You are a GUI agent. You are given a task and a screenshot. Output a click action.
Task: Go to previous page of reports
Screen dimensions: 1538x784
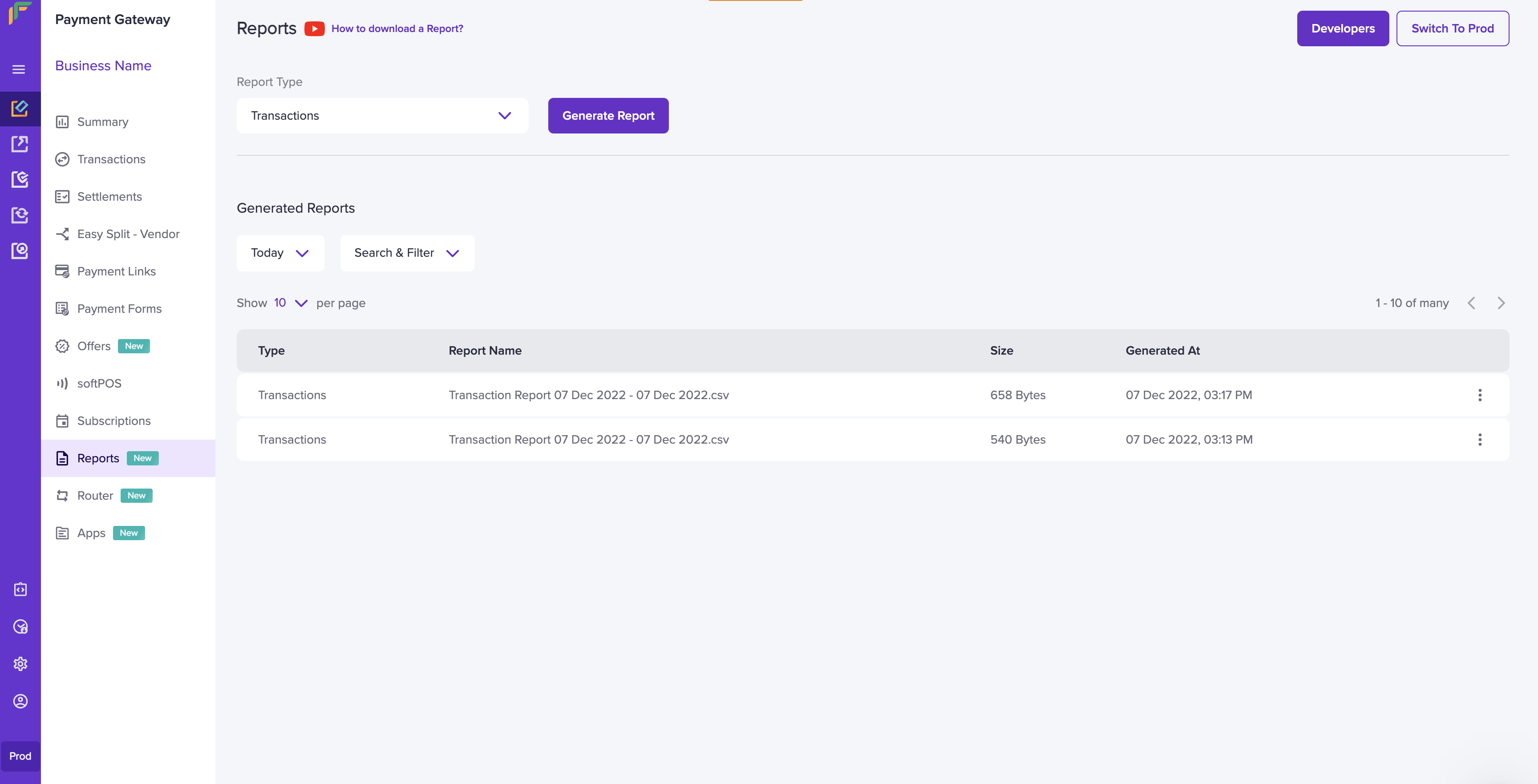click(x=1471, y=303)
